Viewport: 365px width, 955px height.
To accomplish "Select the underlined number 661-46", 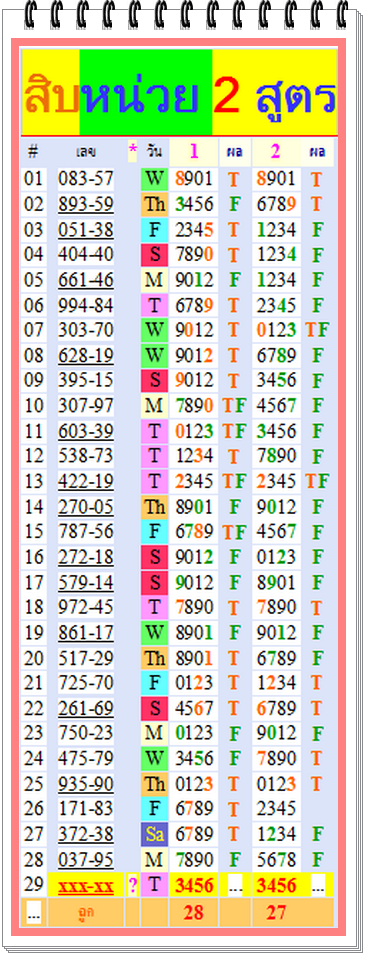I will [x=86, y=280].
